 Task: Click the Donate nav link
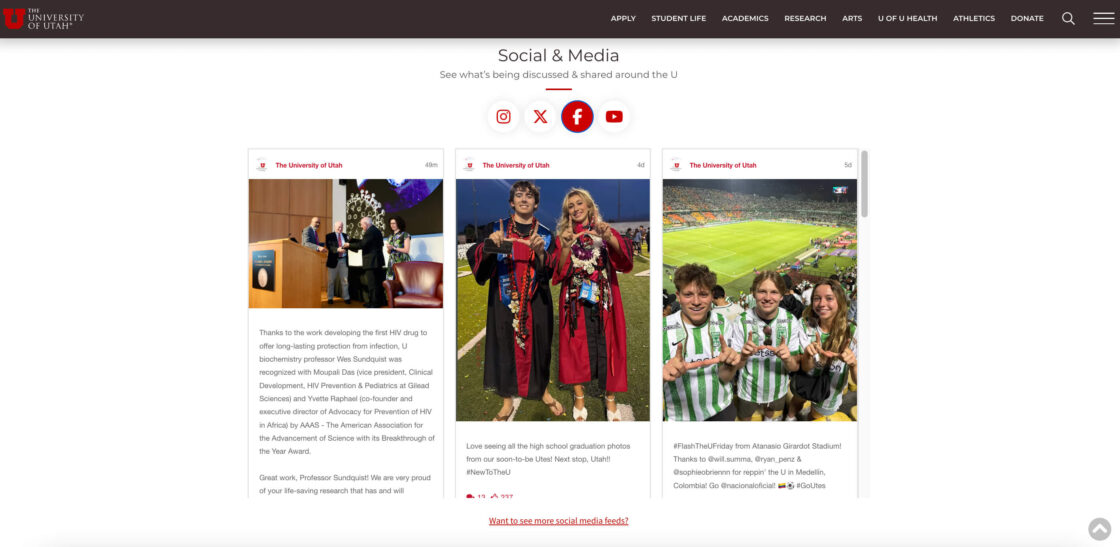click(x=1027, y=19)
